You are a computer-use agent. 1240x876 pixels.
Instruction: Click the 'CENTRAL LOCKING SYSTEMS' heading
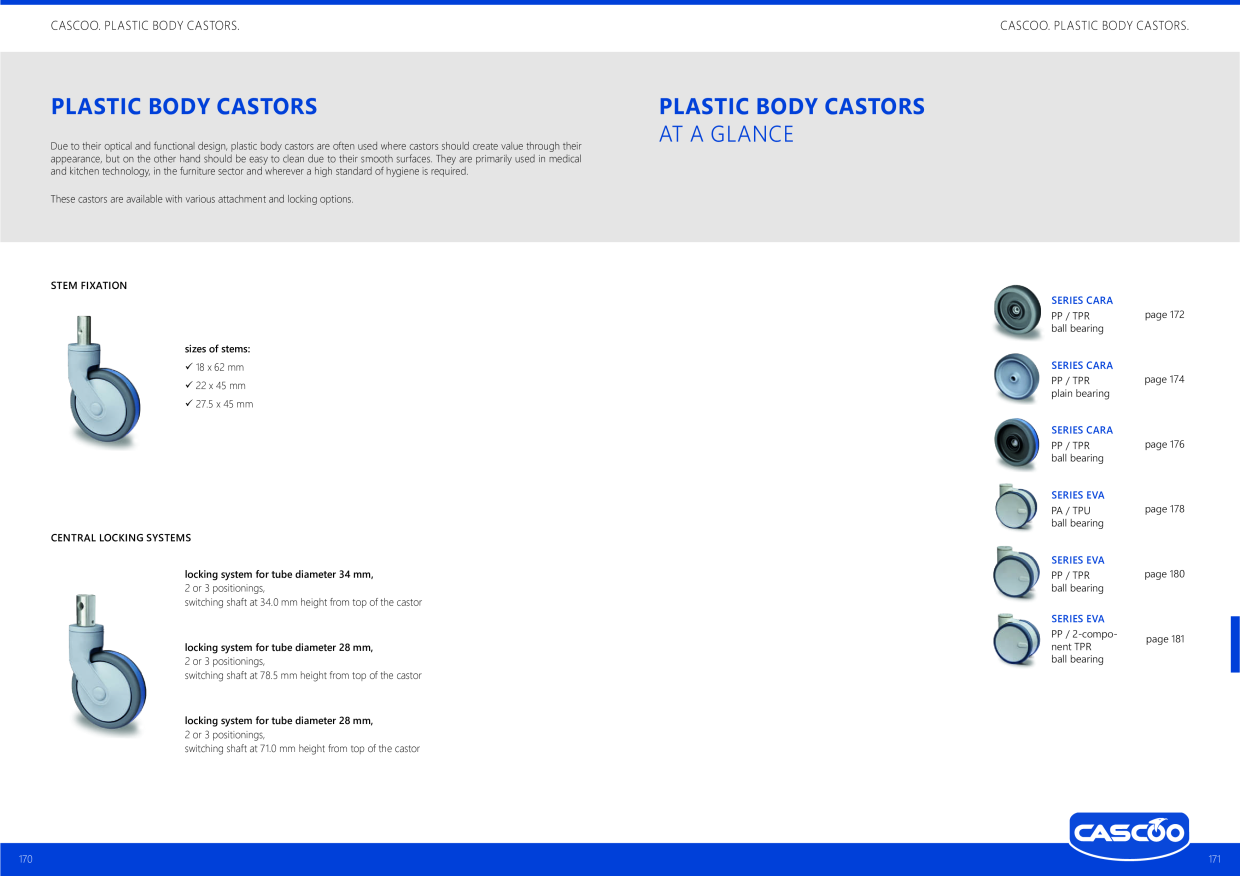click(121, 538)
